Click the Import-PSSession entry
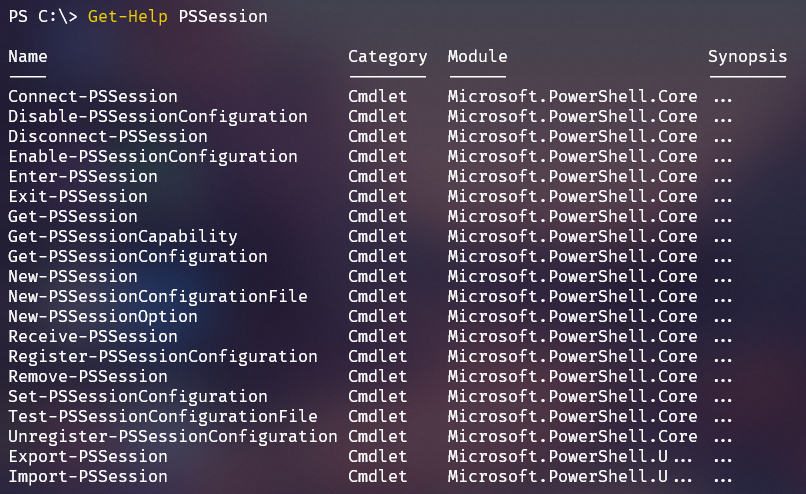806x494 pixels. coord(88,477)
